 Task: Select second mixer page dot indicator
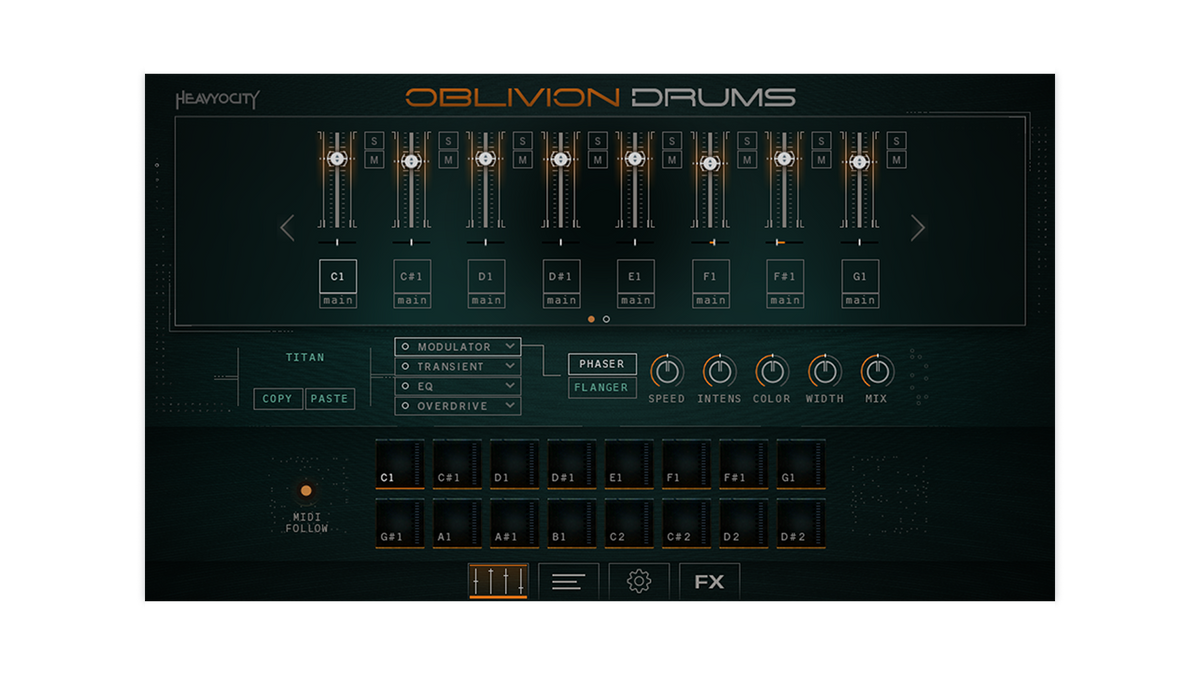coord(606,319)
